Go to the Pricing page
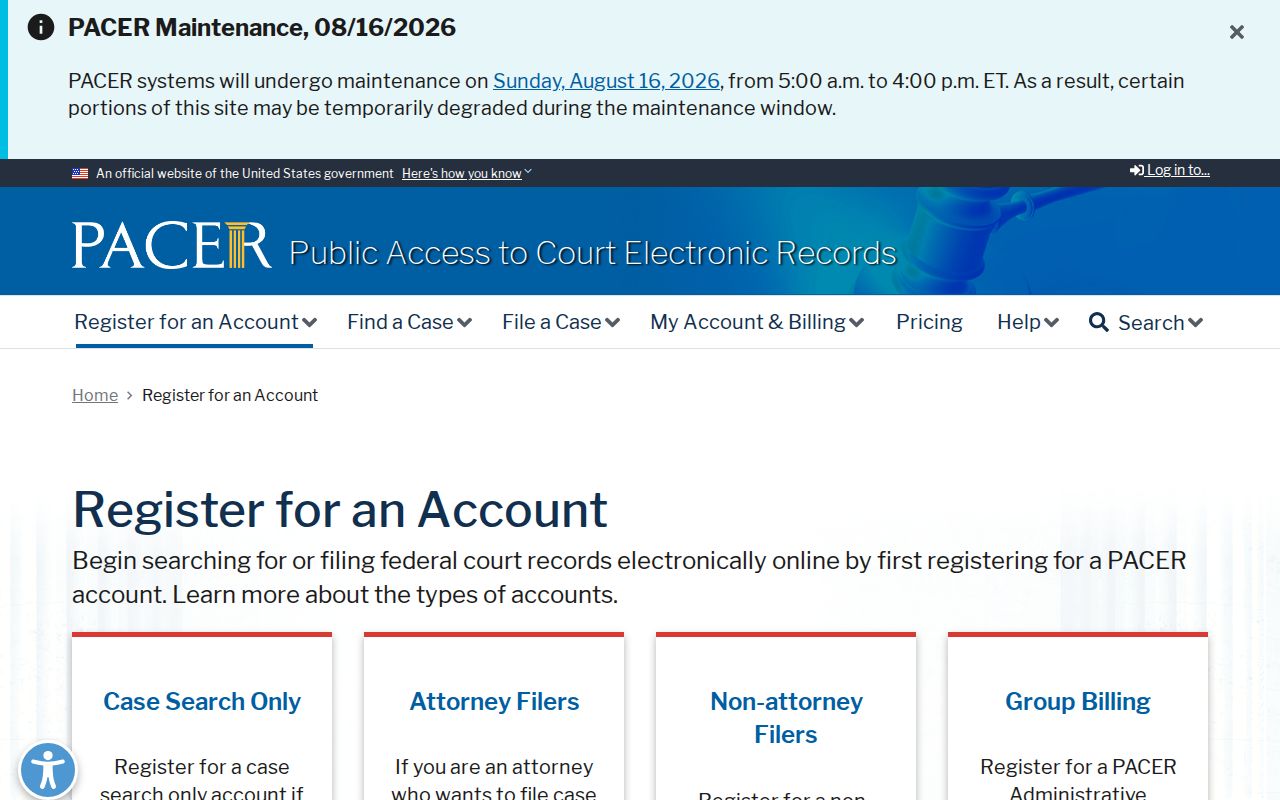1280x800 pixels. pyautogui.click(x=929, y=322)
